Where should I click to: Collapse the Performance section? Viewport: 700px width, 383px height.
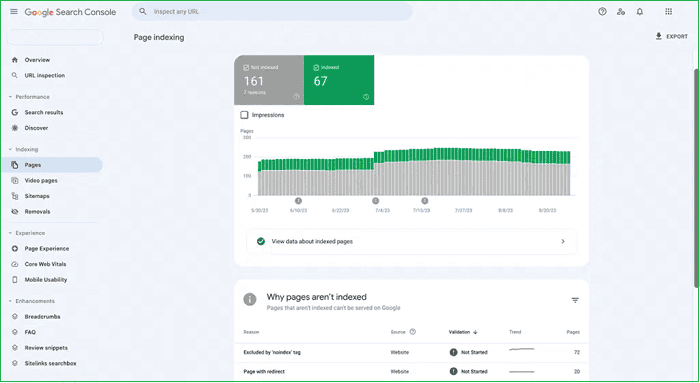click(x=10, y=97)
